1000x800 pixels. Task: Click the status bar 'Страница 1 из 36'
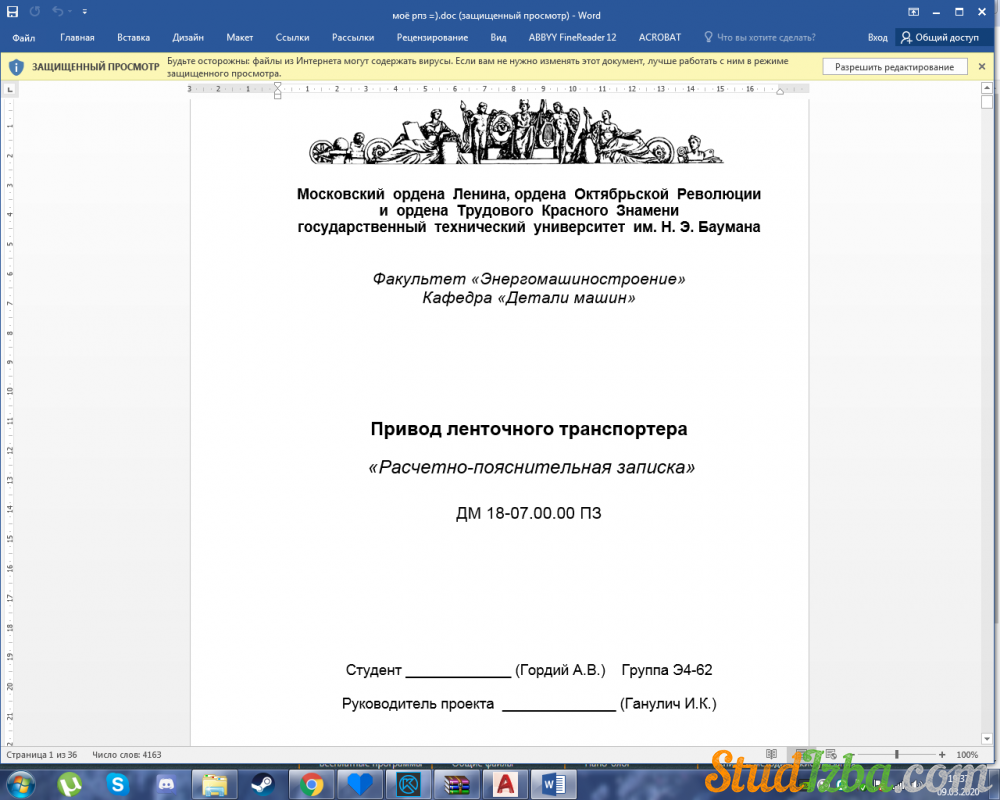click(x=41, y=755)
